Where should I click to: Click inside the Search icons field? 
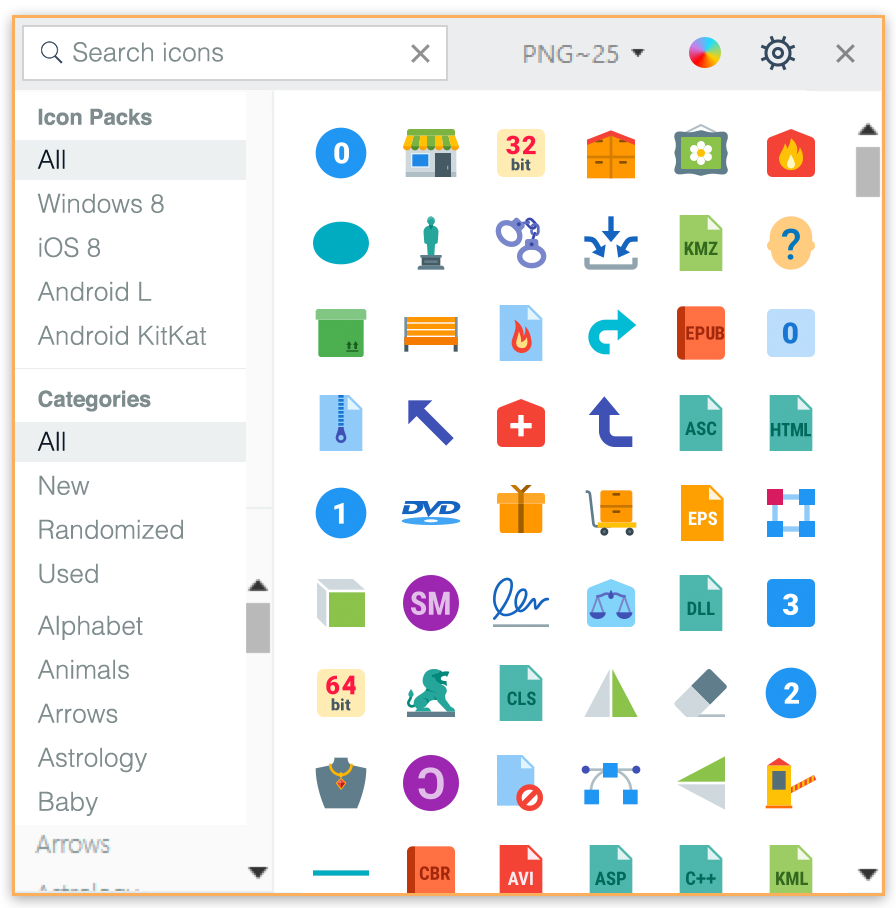tap(200, 54)
